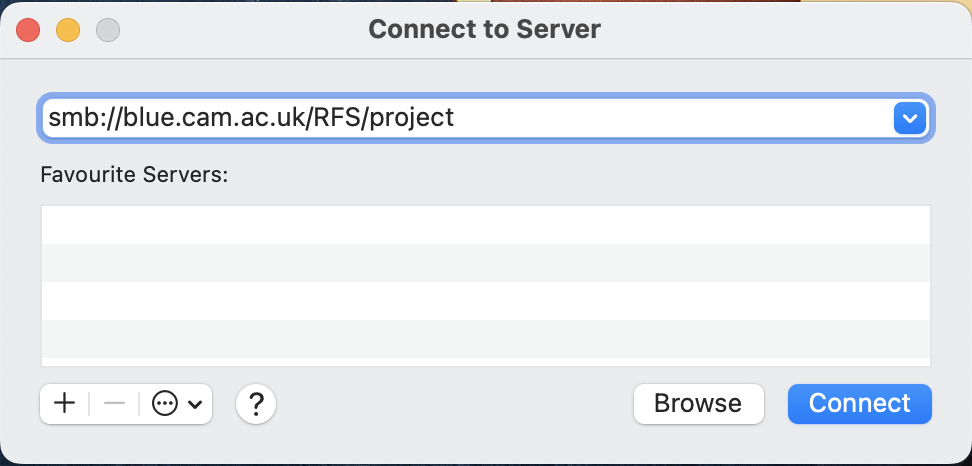This screenshot has height=466, width=972.
Task: Select the second row in Favourite Servers list
Action: (485, 263)
